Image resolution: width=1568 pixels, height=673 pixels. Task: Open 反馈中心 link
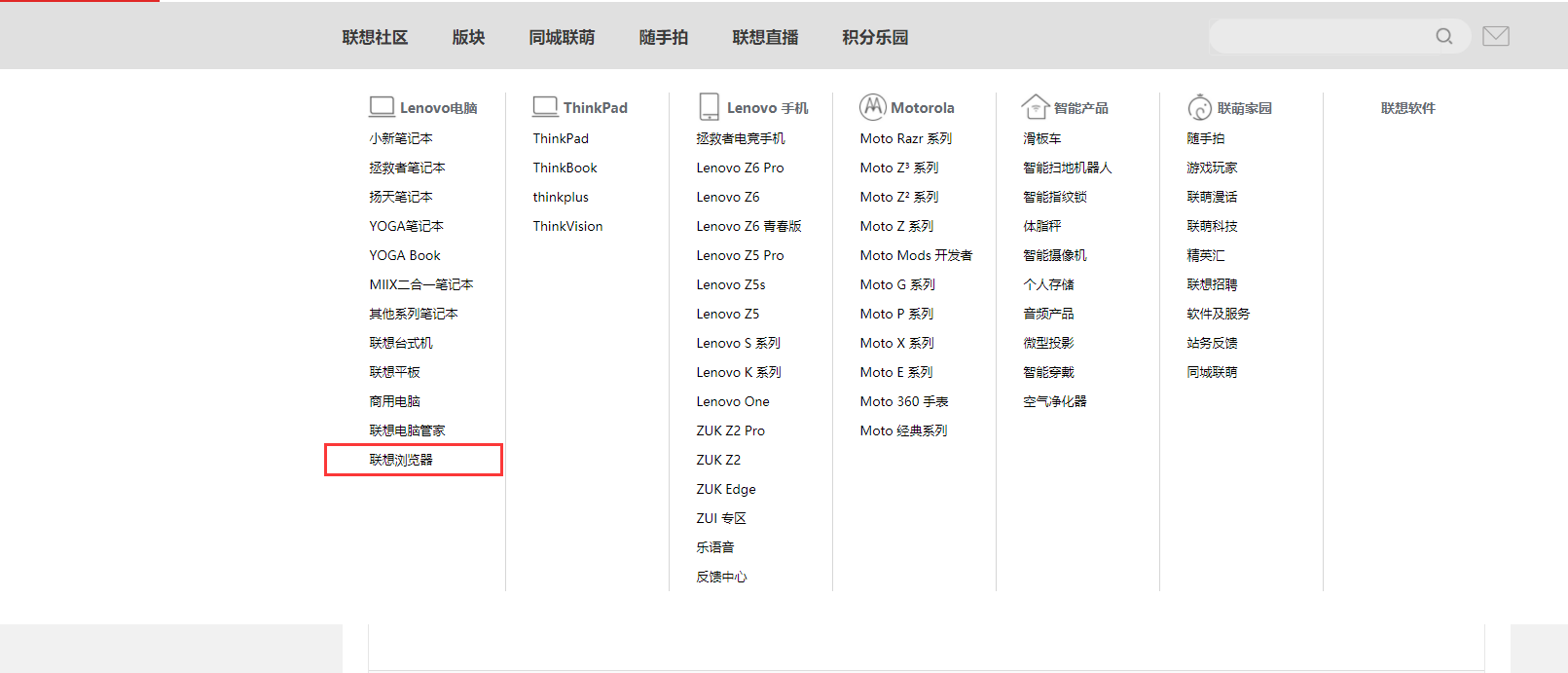(721, 577)
